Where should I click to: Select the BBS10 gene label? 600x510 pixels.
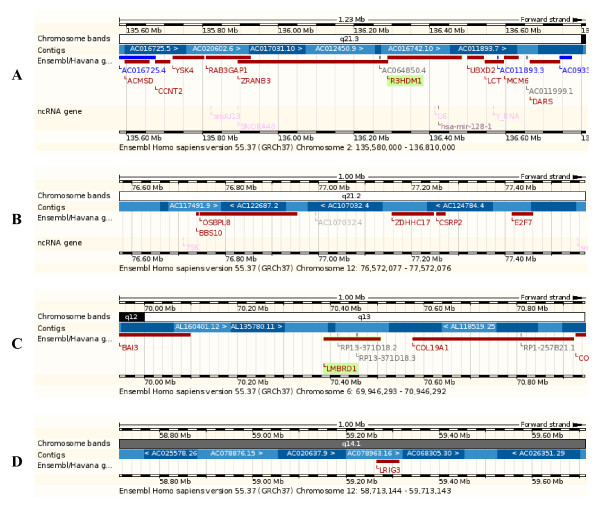(x=210, y=233)
